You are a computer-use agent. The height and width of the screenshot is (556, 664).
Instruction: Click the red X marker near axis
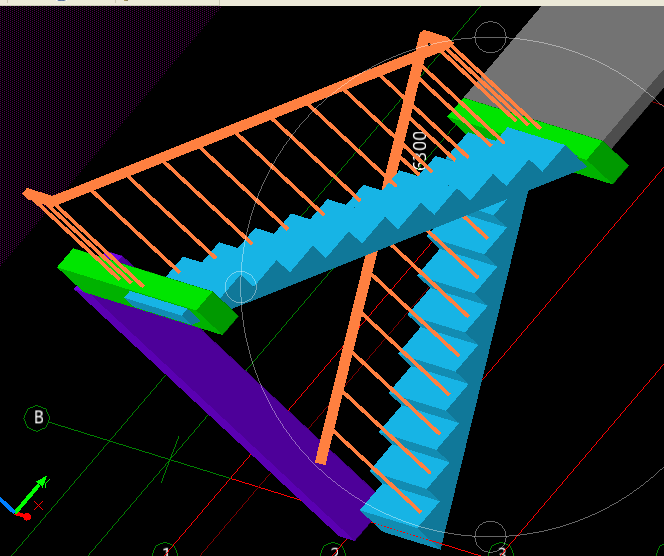tap(39, 506)
